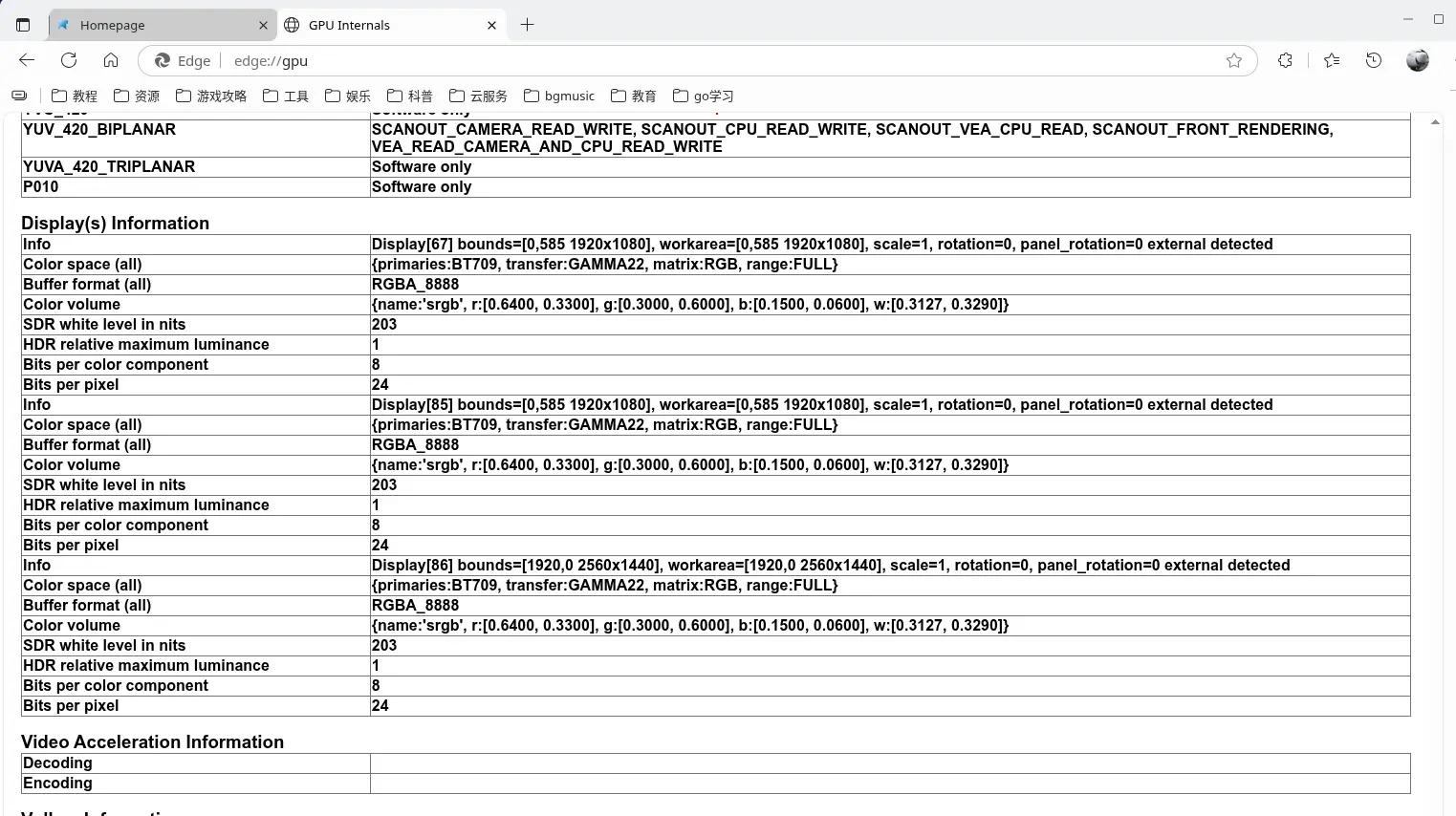
Task: Open browser History clock icon
Action: coord(1374,60)
